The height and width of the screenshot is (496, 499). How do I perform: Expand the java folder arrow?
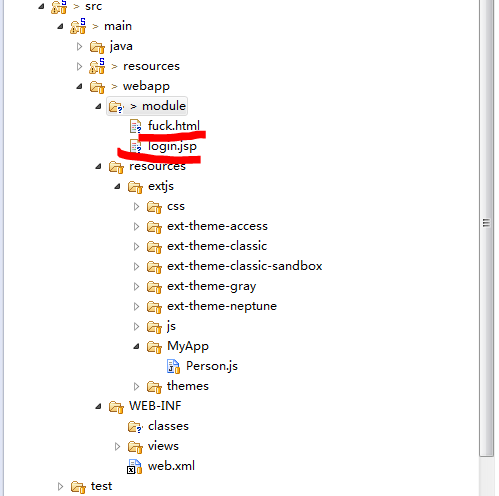point(79,46)
